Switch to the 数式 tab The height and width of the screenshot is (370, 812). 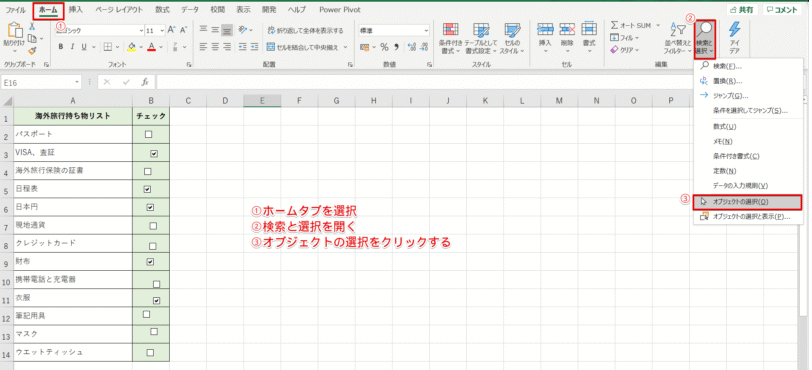tap(162, 10)
